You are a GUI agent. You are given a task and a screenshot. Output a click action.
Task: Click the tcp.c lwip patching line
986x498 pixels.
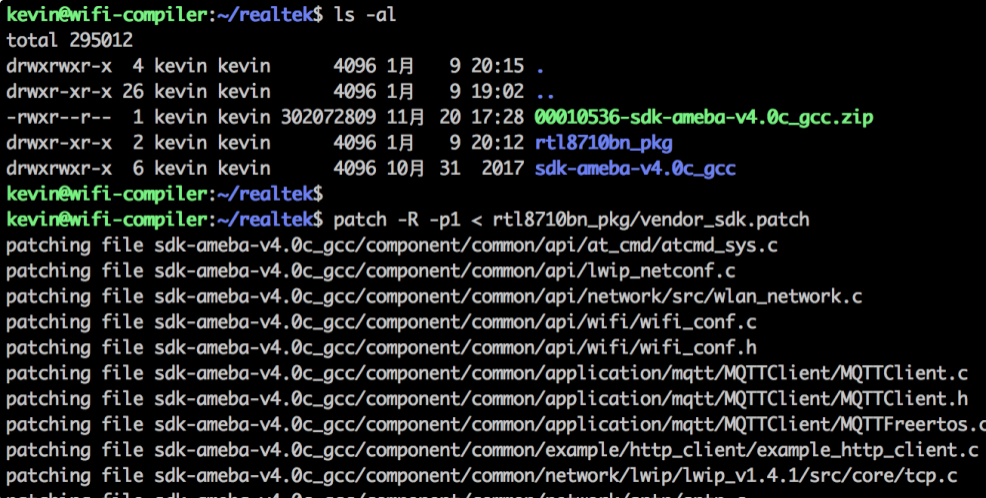[482, 476]
